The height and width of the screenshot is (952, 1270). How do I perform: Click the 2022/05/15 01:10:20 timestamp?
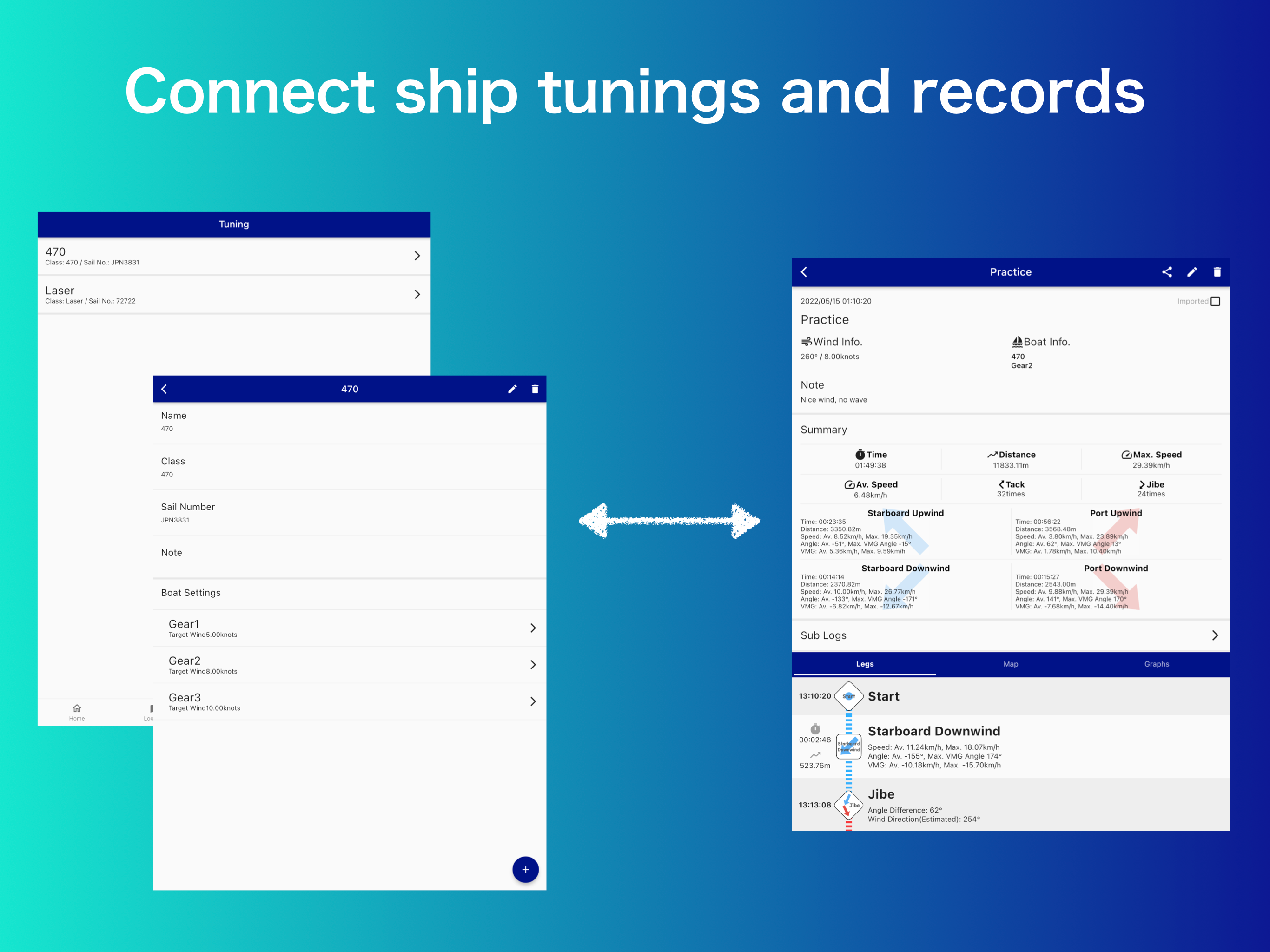[836, 301]
